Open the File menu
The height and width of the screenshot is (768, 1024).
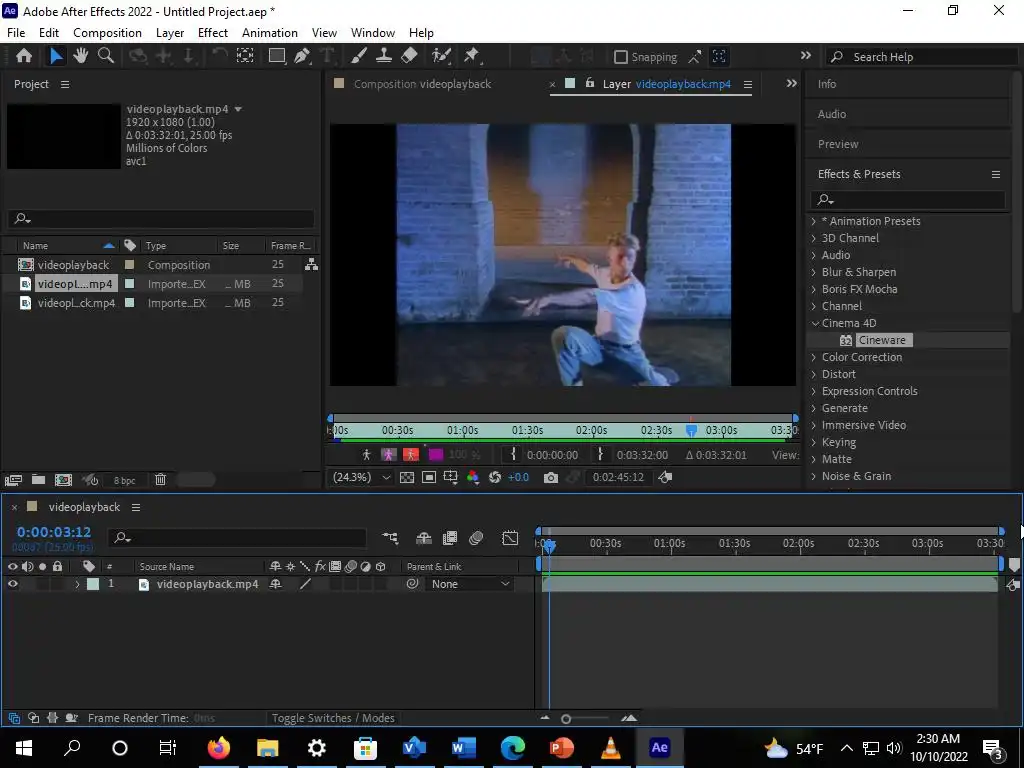pos(16,33)
